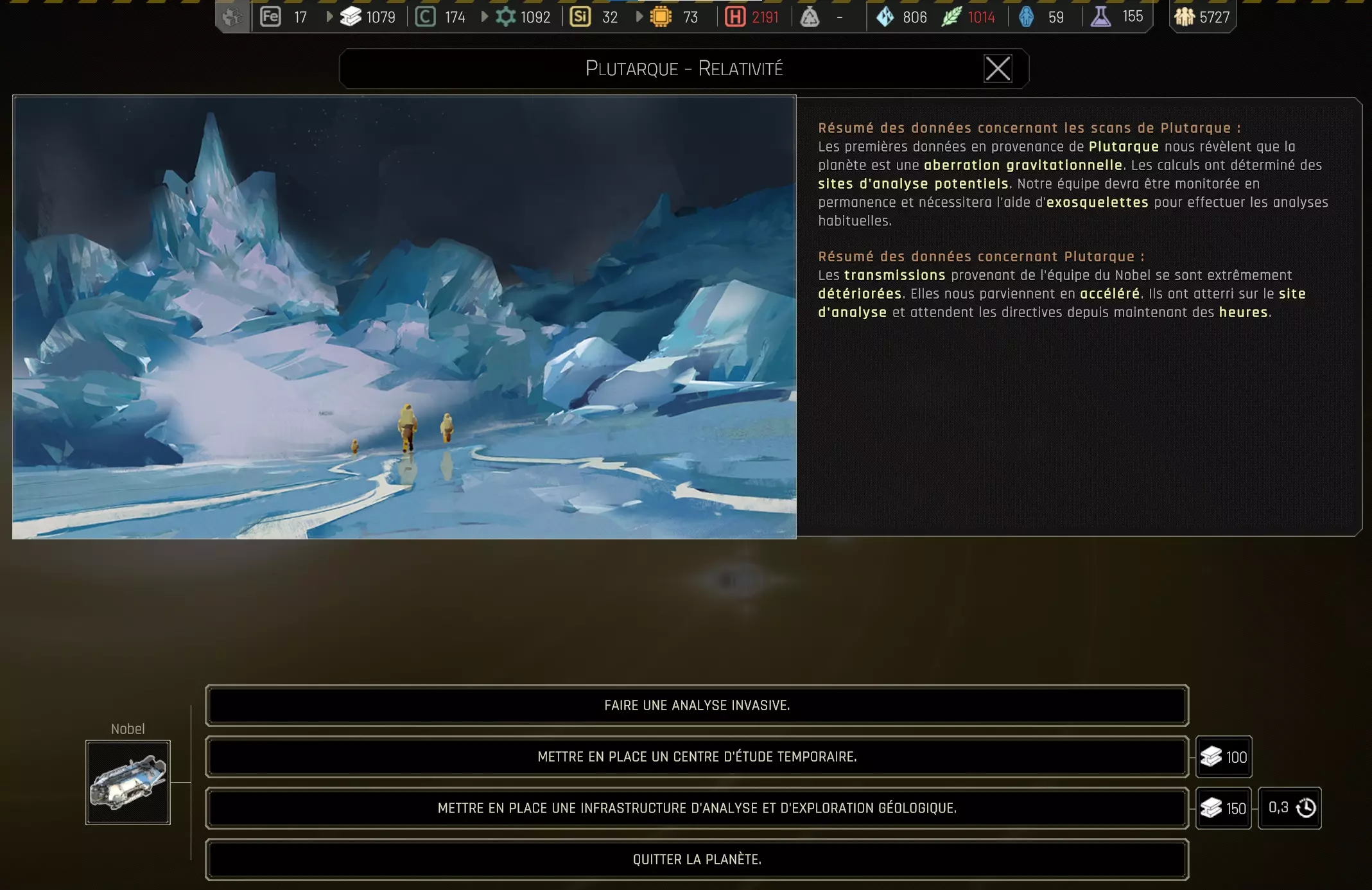Select 'Quitter la planète' option

697,859
